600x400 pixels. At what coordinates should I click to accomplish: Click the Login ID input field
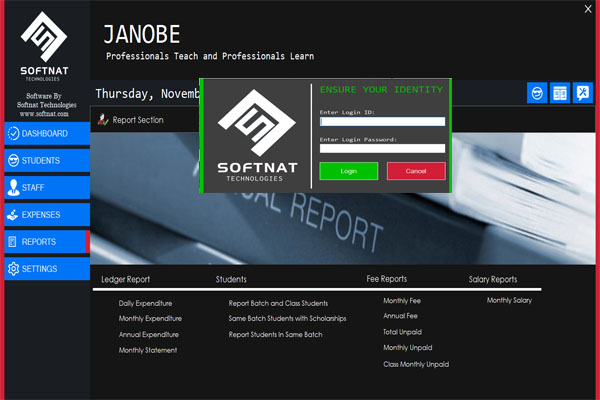[382, 121]
